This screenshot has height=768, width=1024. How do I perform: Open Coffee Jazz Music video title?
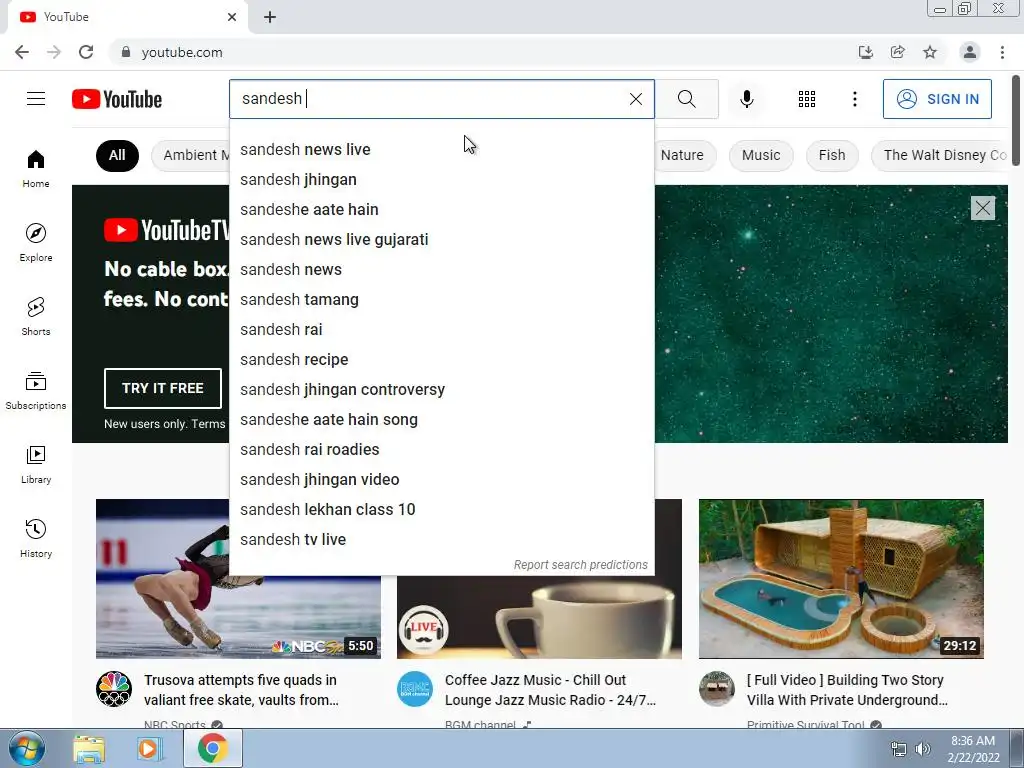550,690
